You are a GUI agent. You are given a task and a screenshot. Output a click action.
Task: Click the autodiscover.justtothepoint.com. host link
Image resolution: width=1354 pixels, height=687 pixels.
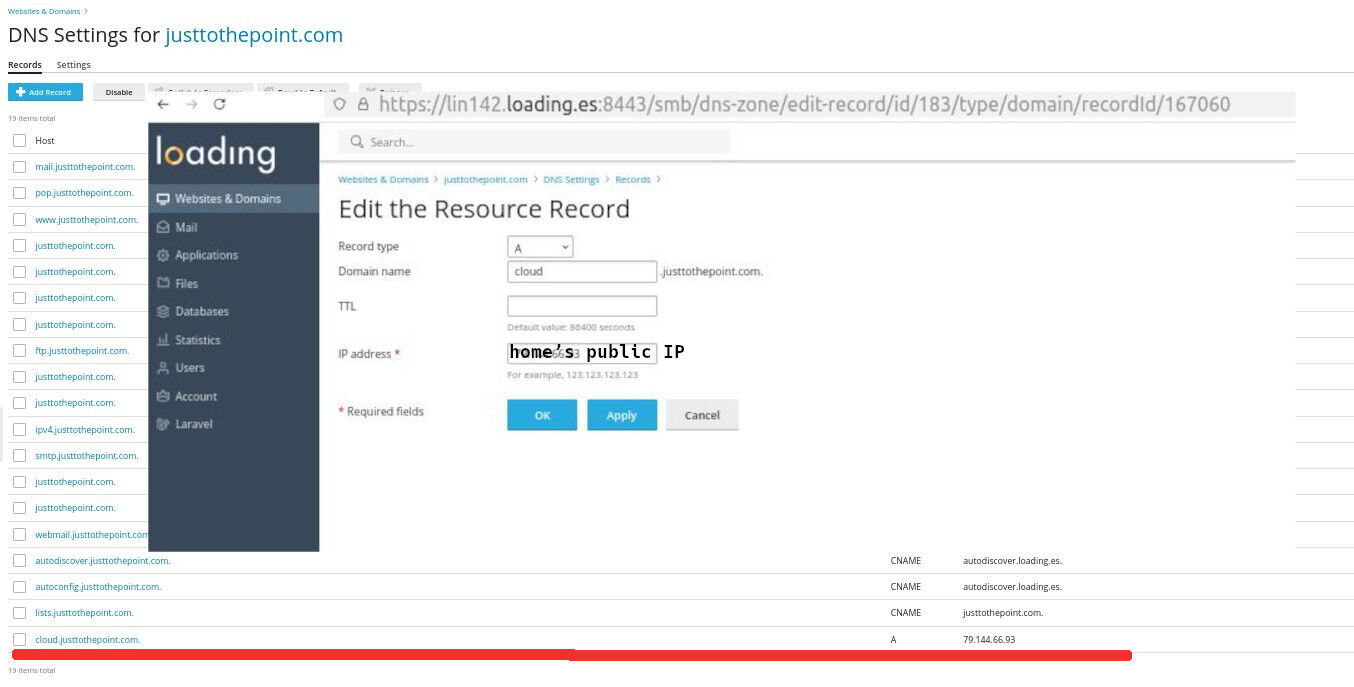click(102, 561)
